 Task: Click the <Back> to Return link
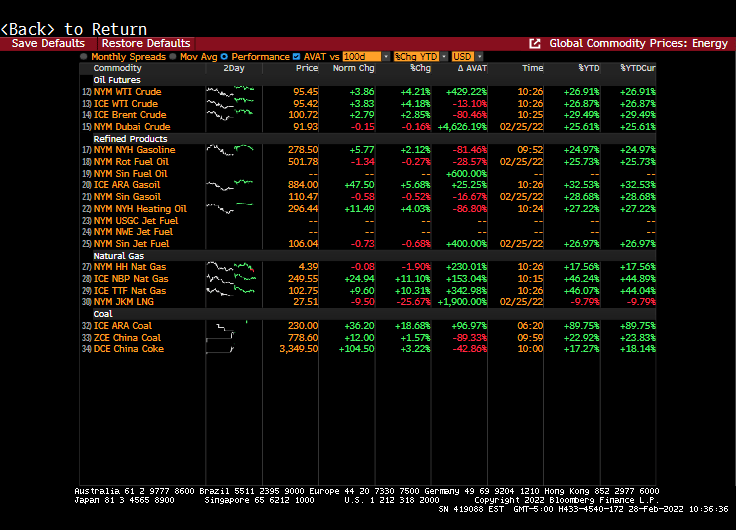click(73, 29)
